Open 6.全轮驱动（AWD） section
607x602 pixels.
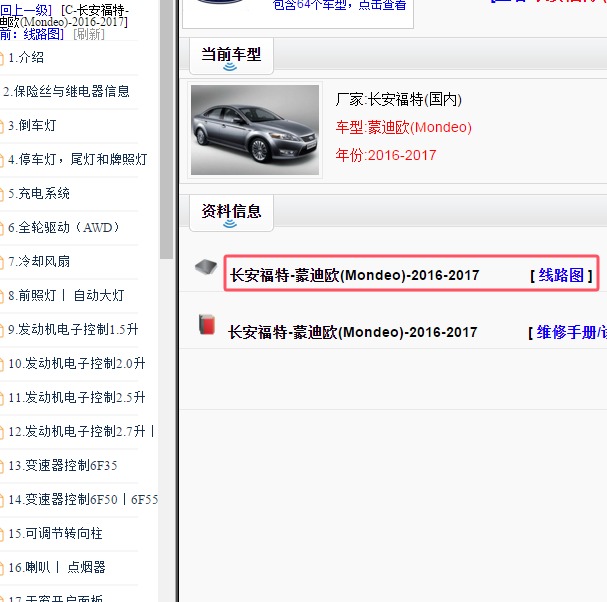pyautogui.click(x=64, y=228)
